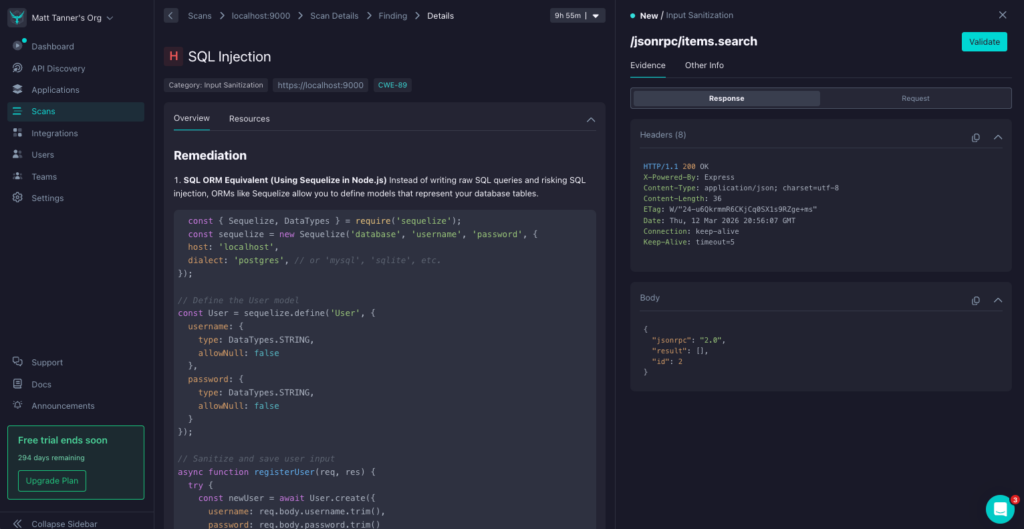The image size is (1024, 529).
Task: Click the Integrations grid icon
Action: tap(18, 133)
